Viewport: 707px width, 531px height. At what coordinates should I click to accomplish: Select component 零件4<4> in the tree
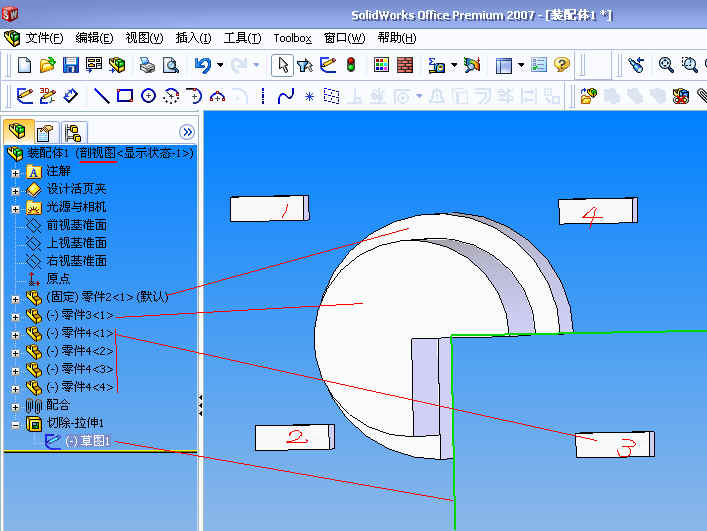80,387
